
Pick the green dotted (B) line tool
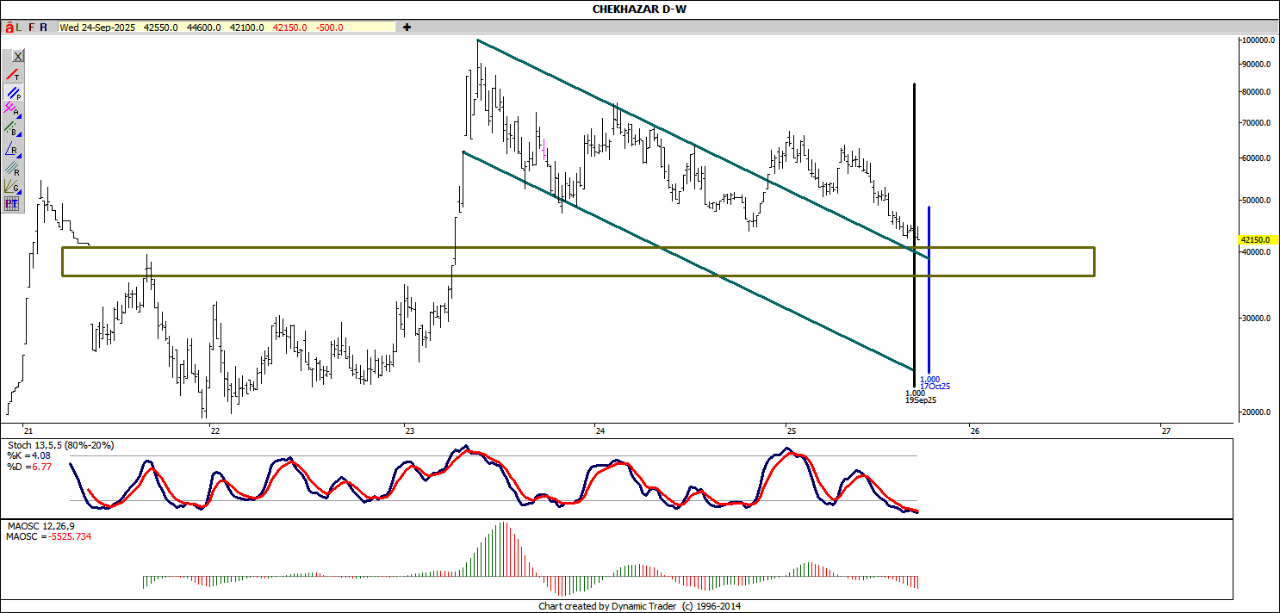tap(13, 129)
